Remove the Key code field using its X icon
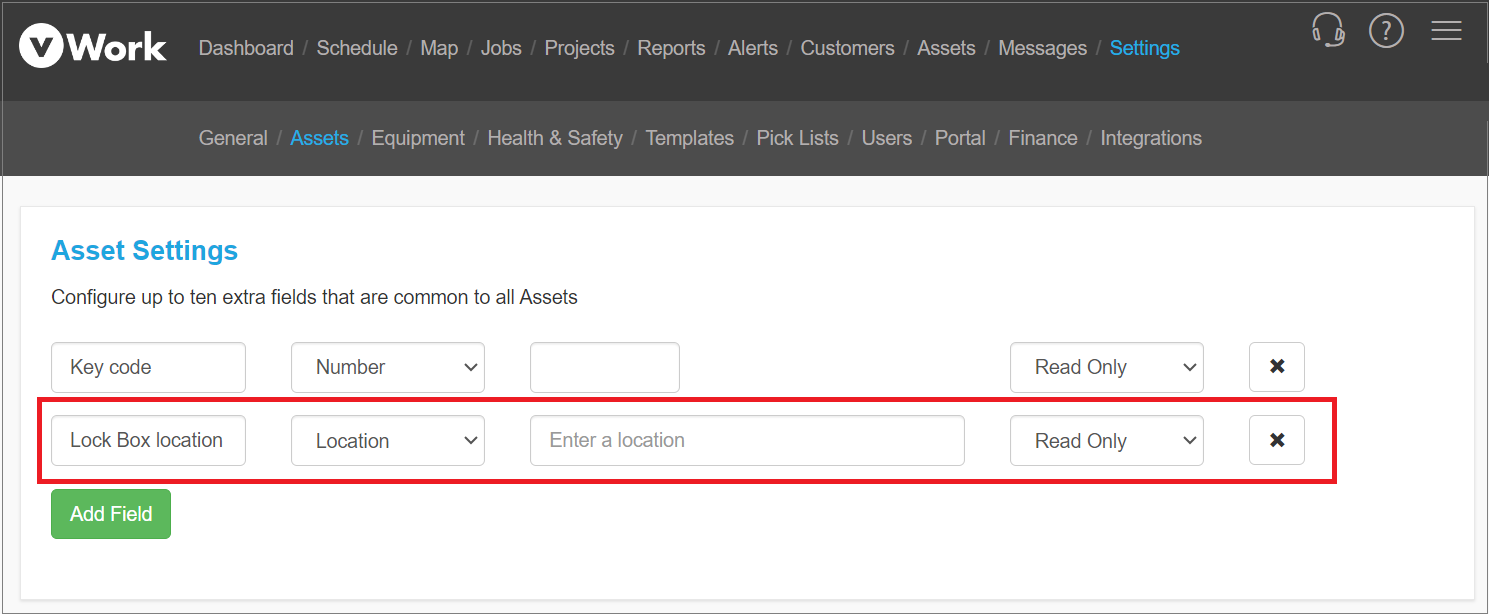Viewport: 1489px width, 614px height. point(1276,367)
